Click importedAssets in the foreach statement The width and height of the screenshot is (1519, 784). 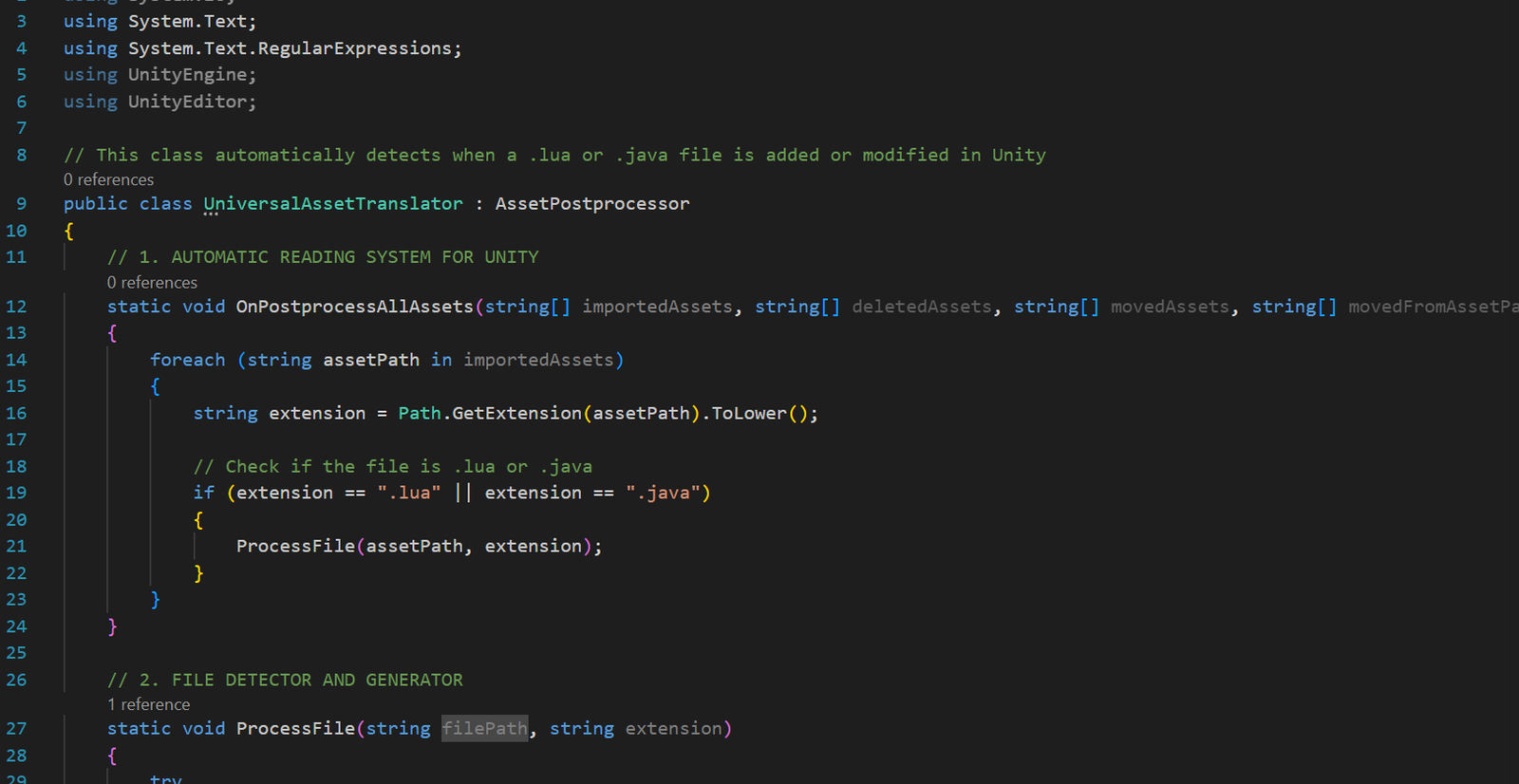(538, 360)
